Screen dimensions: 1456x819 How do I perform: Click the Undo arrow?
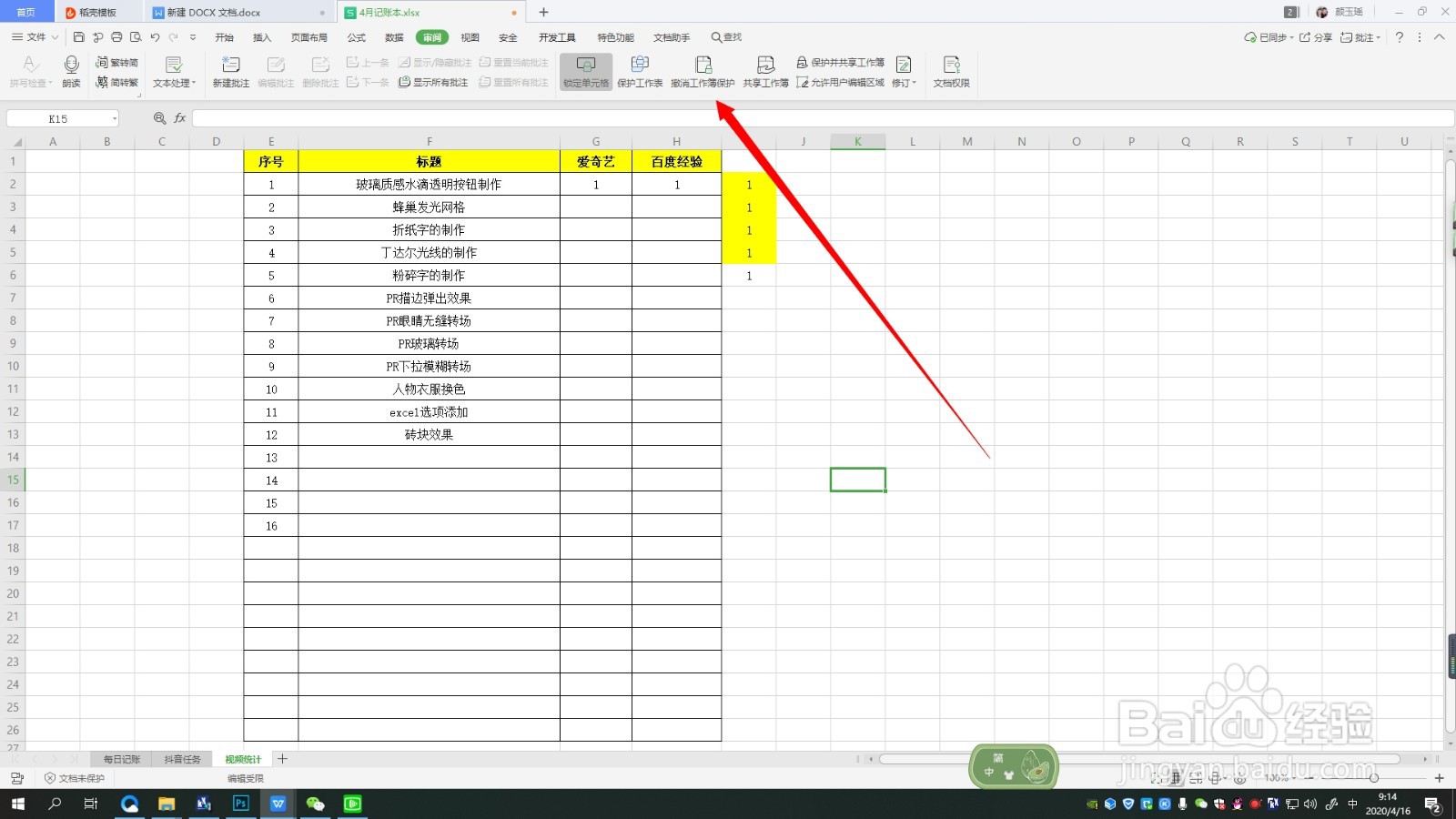[155, 37]
